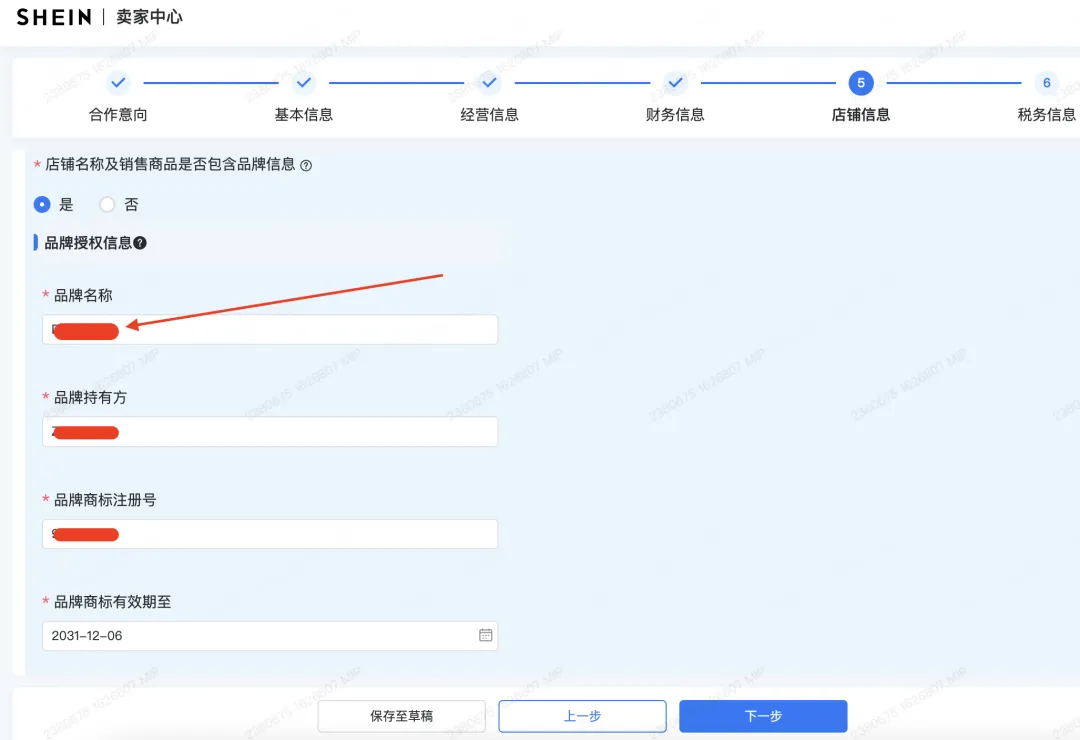This screenshot has height=740, width=1080.
Task: Click the 卖家中心 header label
Action: tap(149, 17)
